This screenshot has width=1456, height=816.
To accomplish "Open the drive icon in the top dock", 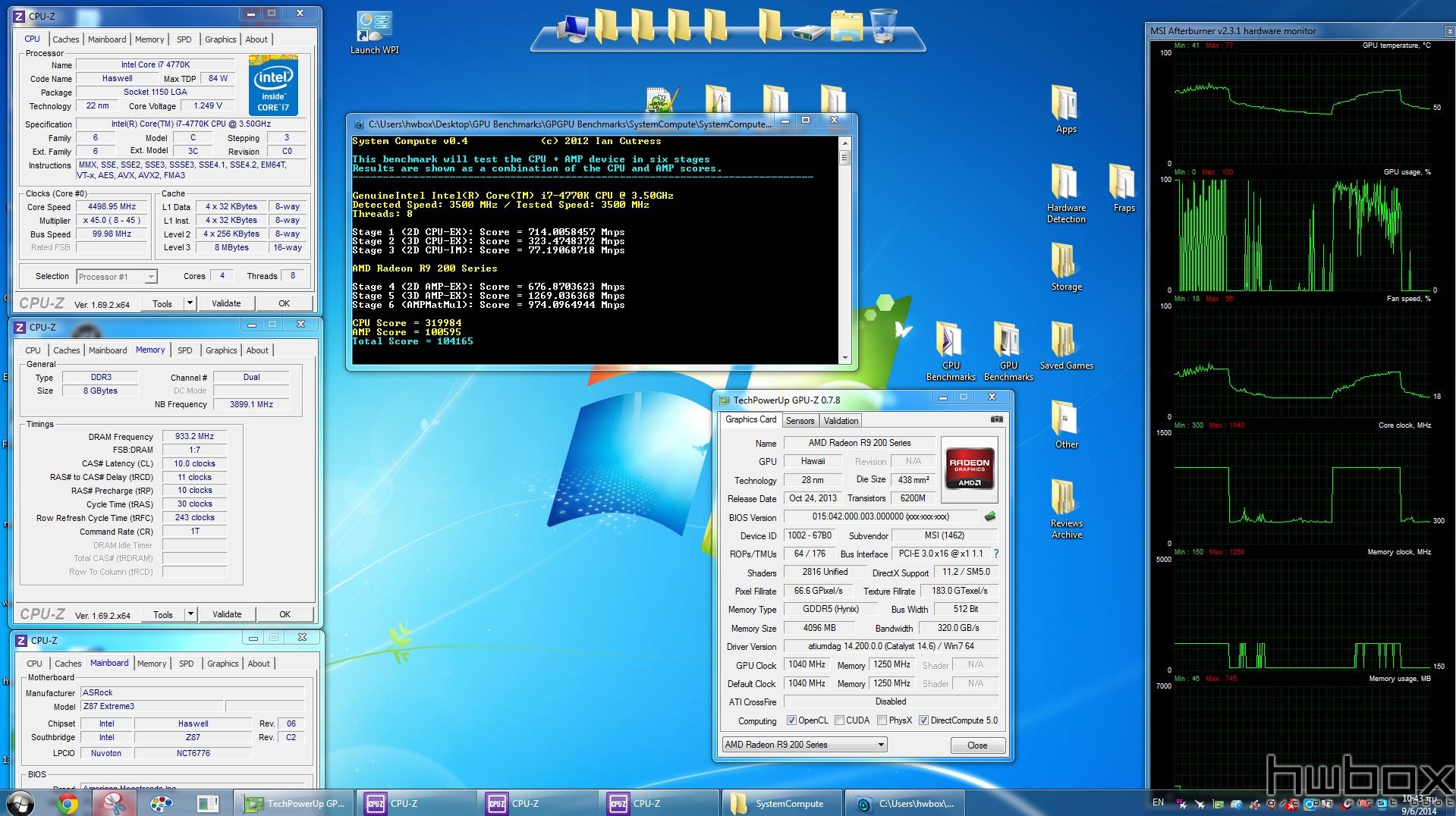I will click(x=808, y=32).
